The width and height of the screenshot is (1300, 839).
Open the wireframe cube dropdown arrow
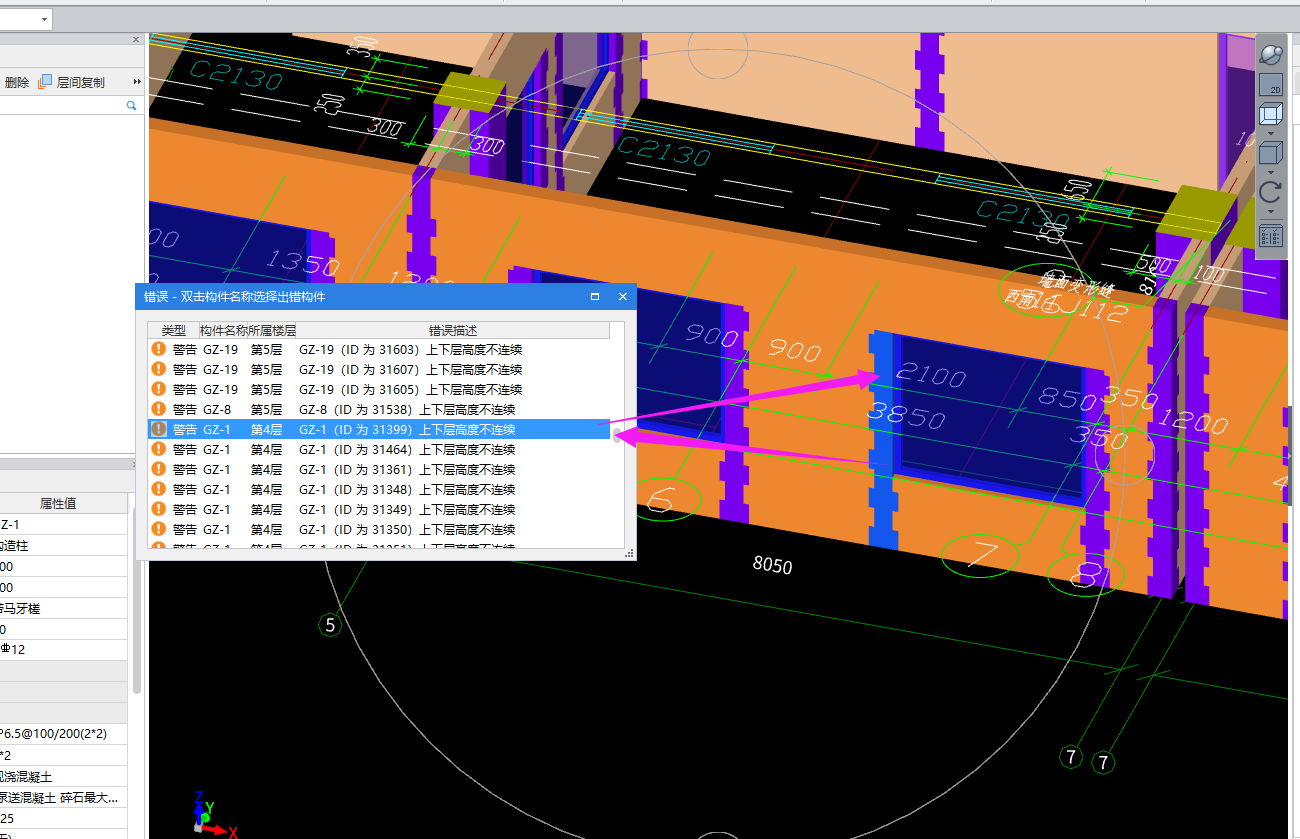[x=1270, y=134]
